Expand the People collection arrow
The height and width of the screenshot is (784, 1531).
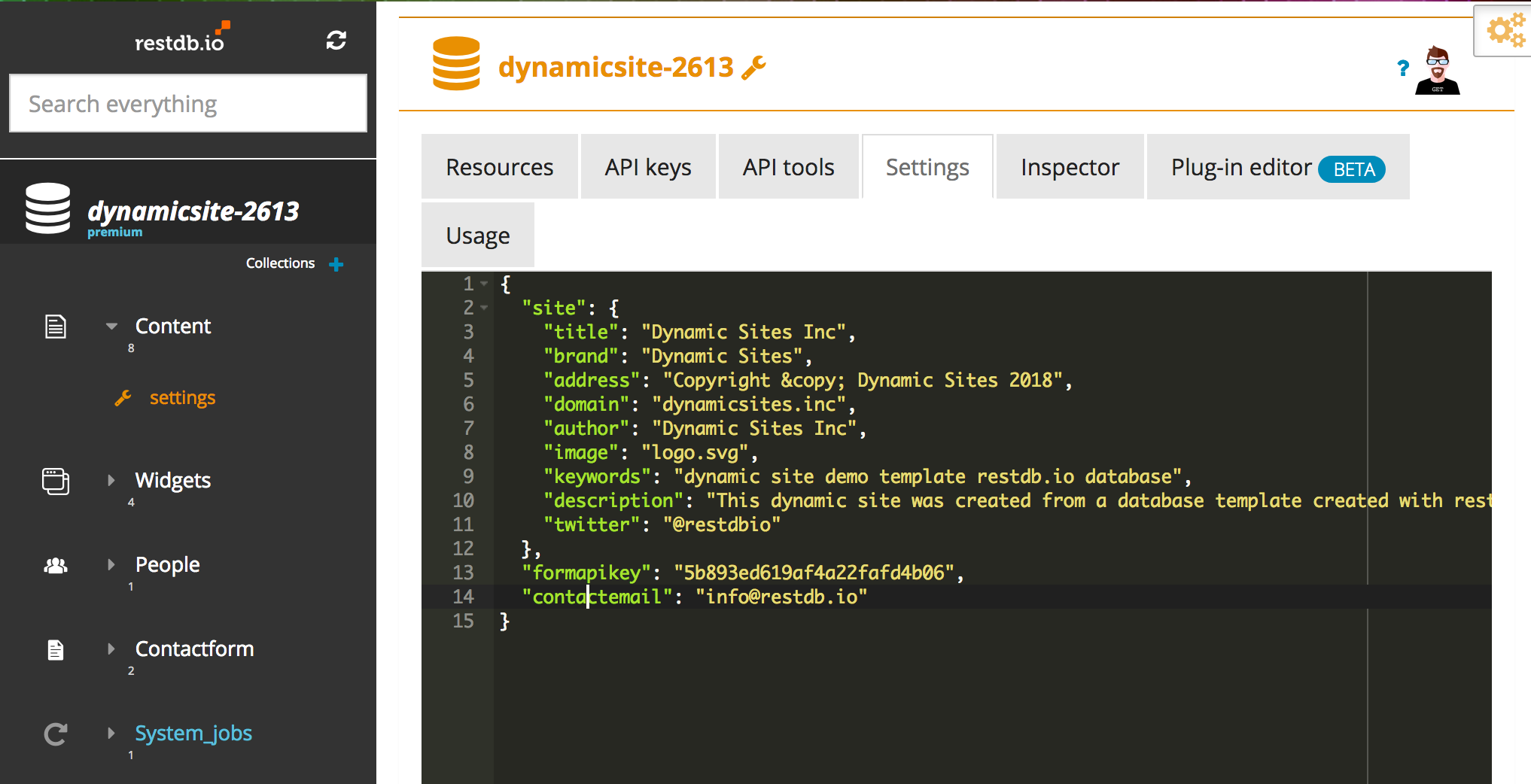pyautogui.click(x=111, y=564)
